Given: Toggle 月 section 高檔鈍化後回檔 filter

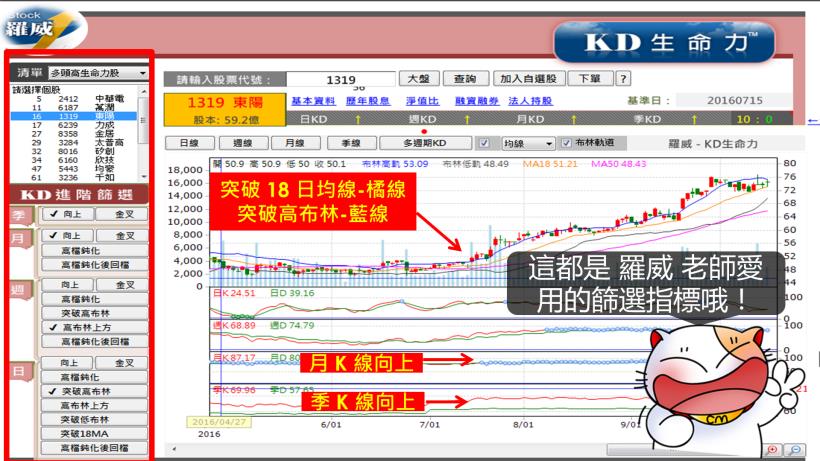Looking at the screenshot, I should click(x=95, y=264).
